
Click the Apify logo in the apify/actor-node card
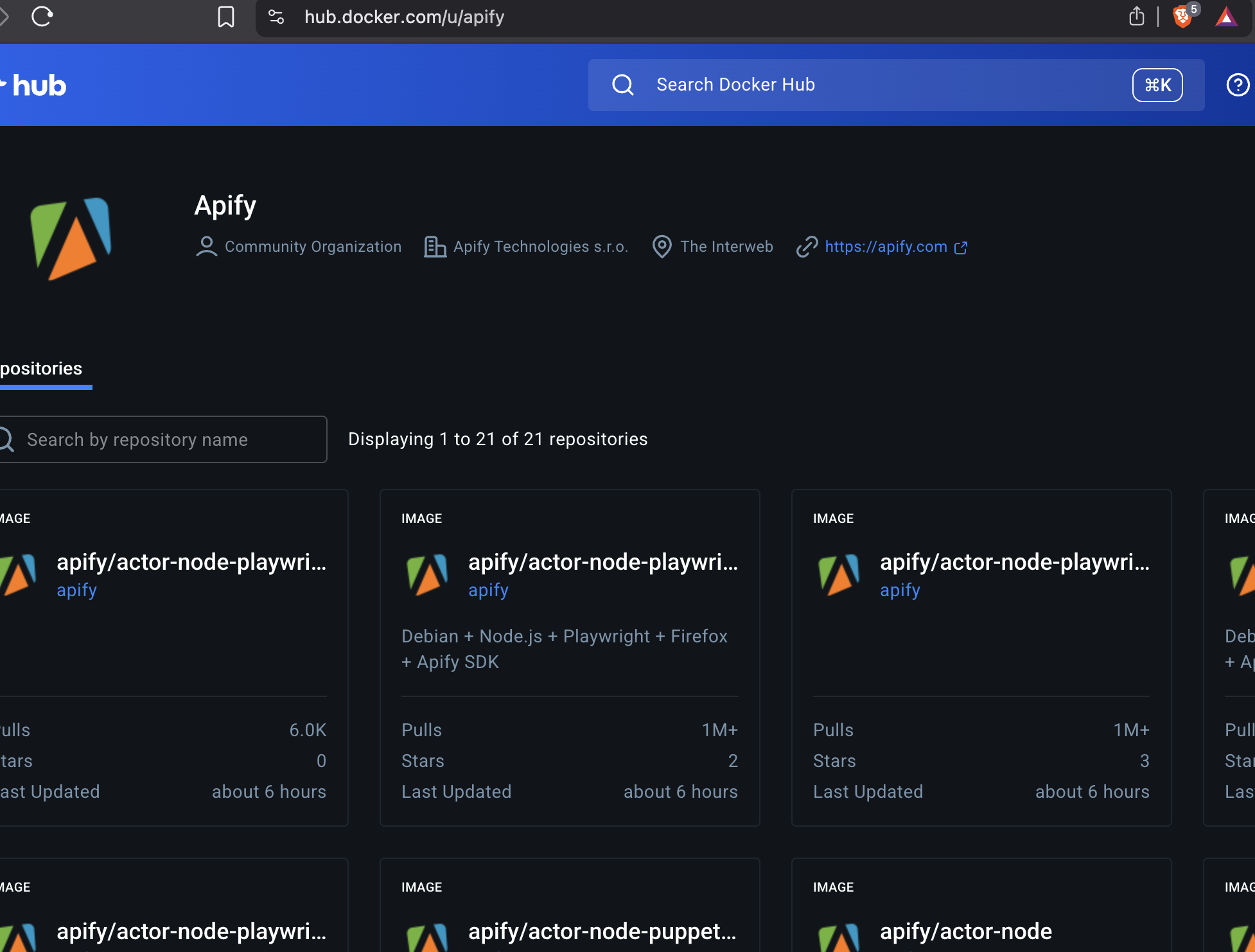[x=839, y=938]
